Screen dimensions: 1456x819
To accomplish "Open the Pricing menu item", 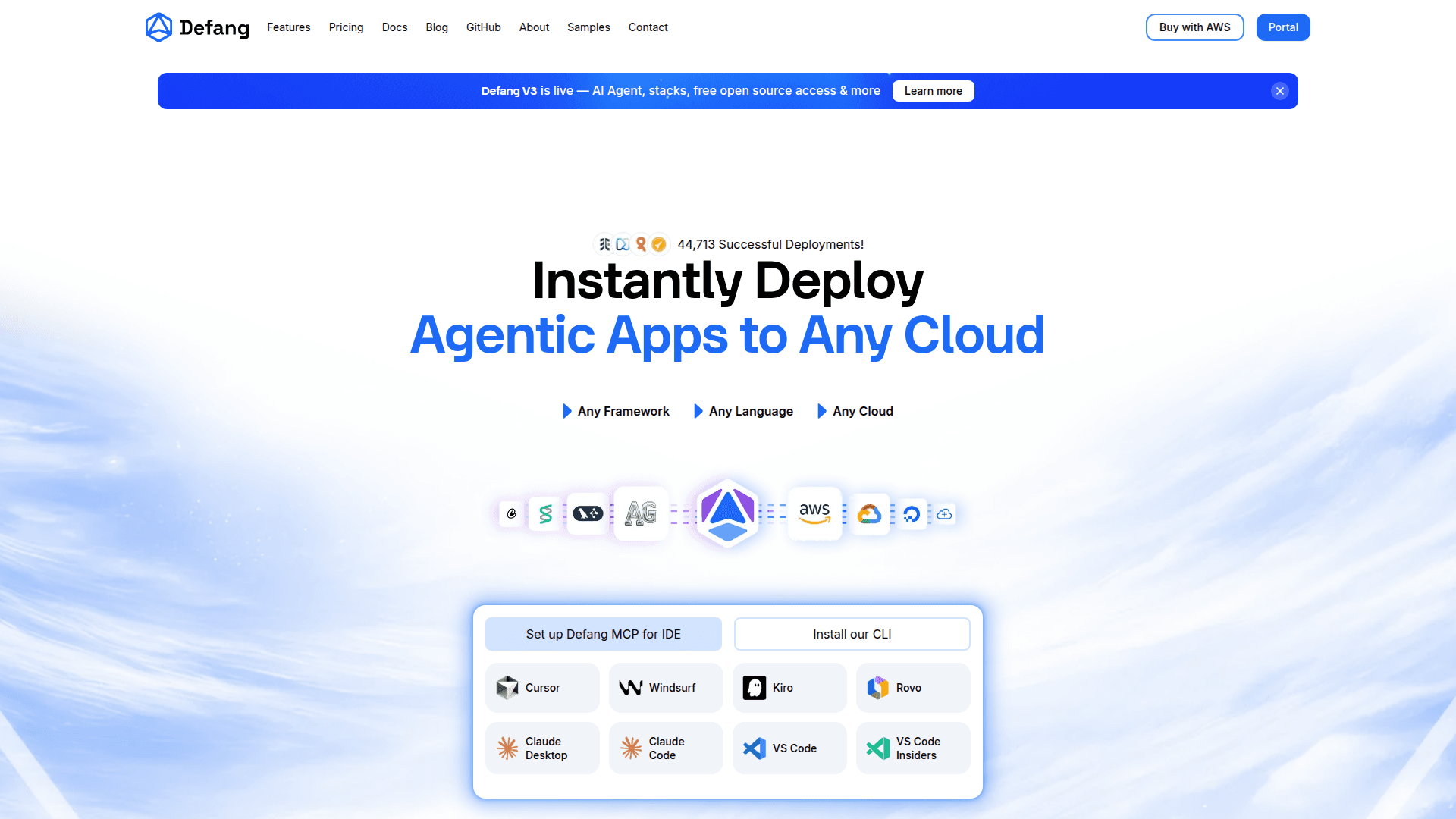I will click(x=346, y=27).
